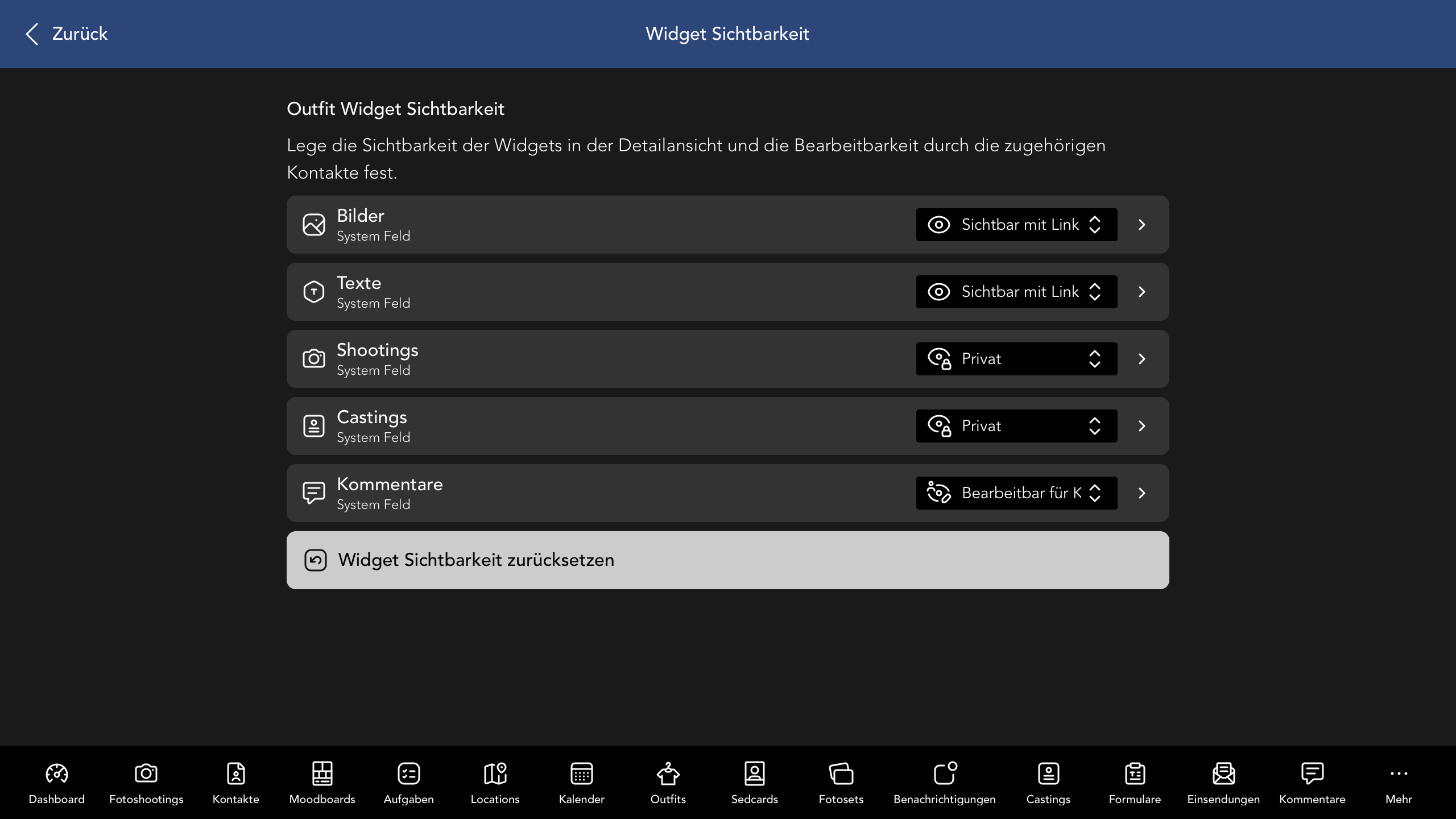Select the Texte row title
The image size is (1456, 819).
[x=359, y=283]
